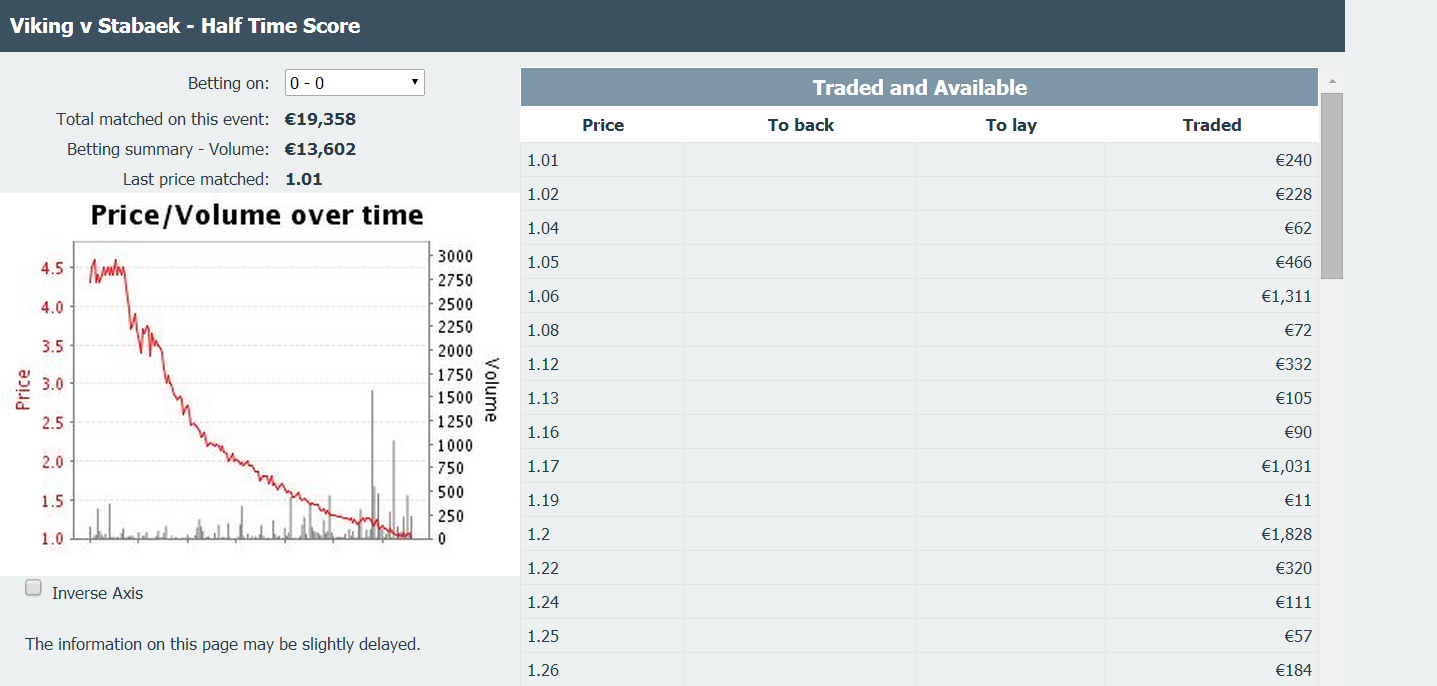Select the 1.02 price row
1437x686 pixels.
[919, 194]
